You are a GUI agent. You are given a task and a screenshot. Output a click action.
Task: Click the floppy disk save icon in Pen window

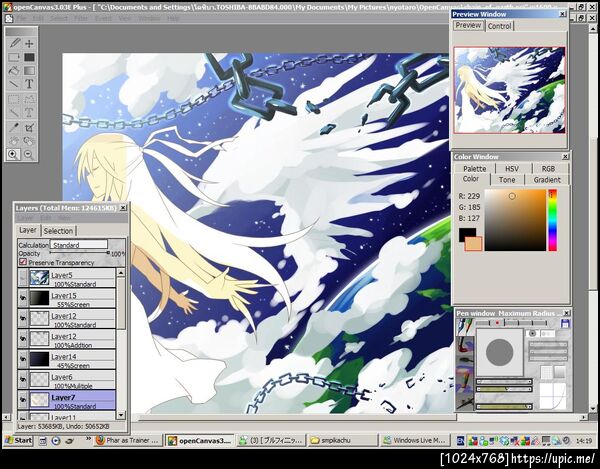coord(565,323)
